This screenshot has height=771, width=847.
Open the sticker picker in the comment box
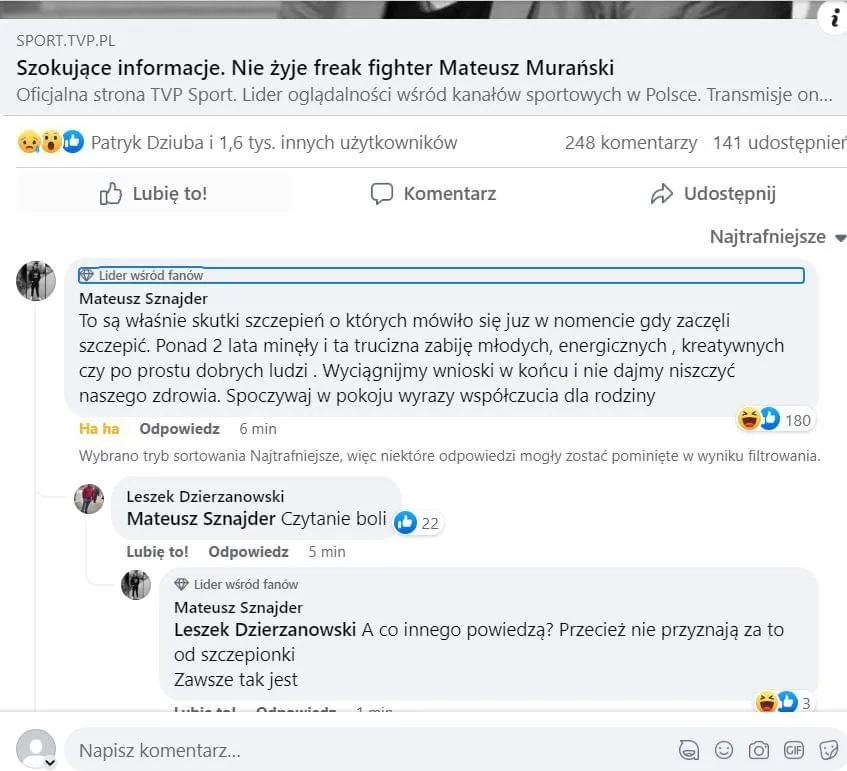[828, 750]
